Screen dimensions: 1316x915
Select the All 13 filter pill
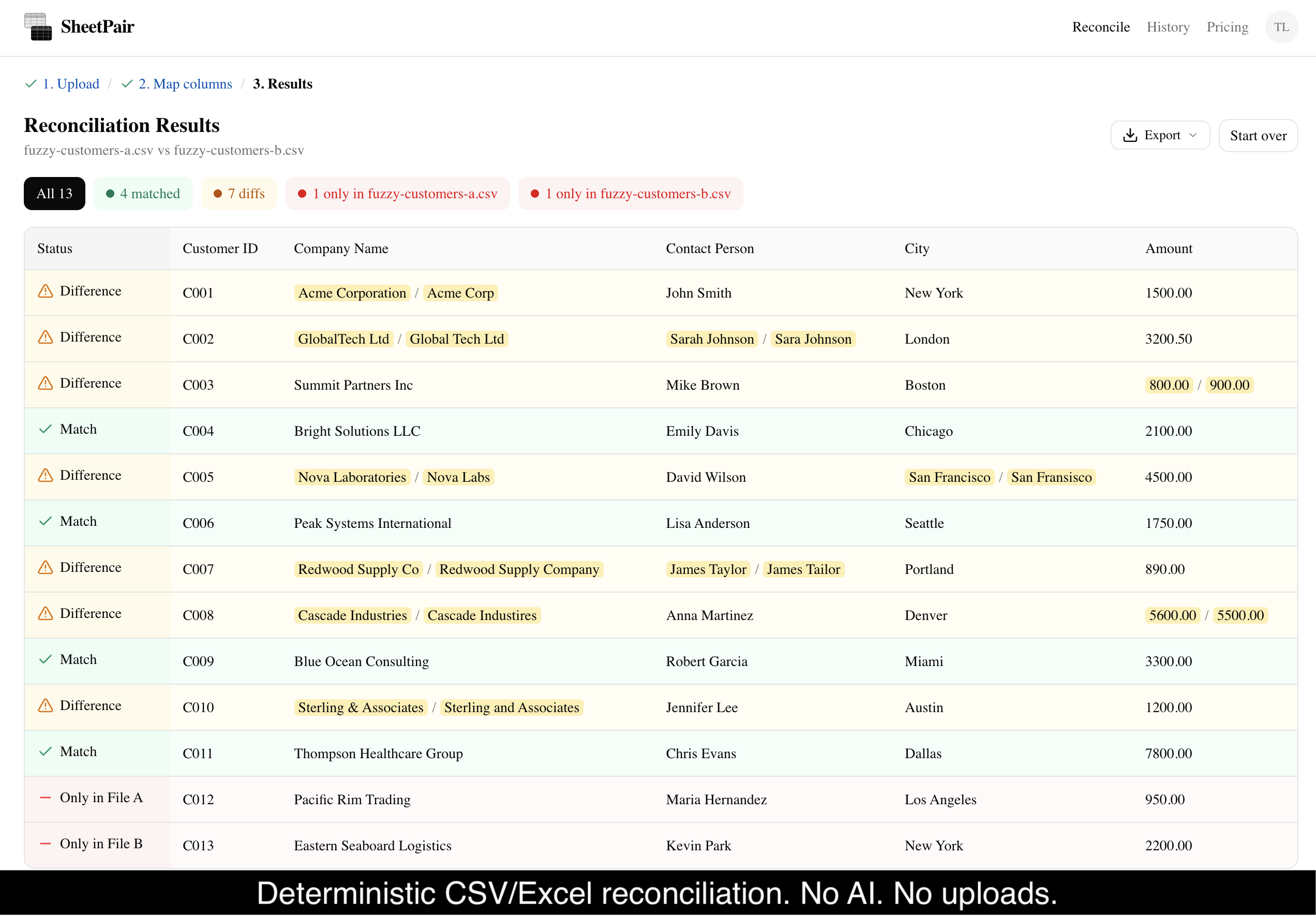point(54,194)
